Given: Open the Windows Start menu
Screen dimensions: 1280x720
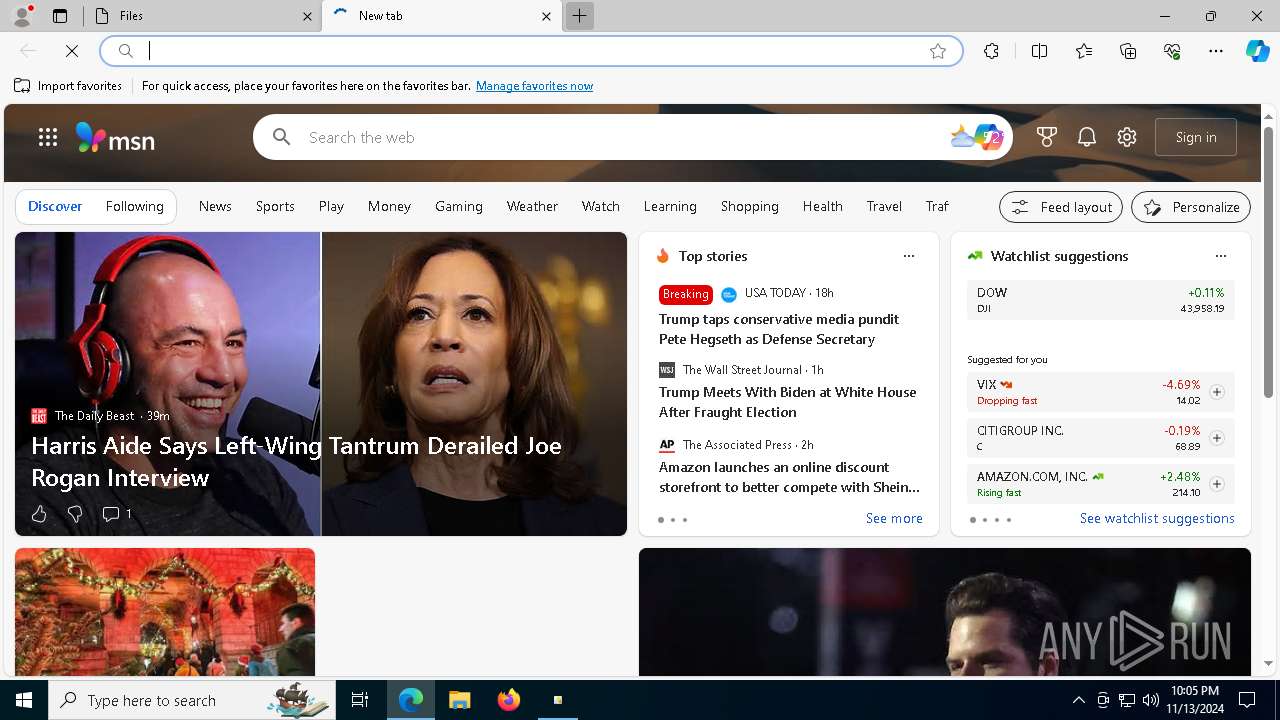Looking at the screenshot, I should click(24, 700).
